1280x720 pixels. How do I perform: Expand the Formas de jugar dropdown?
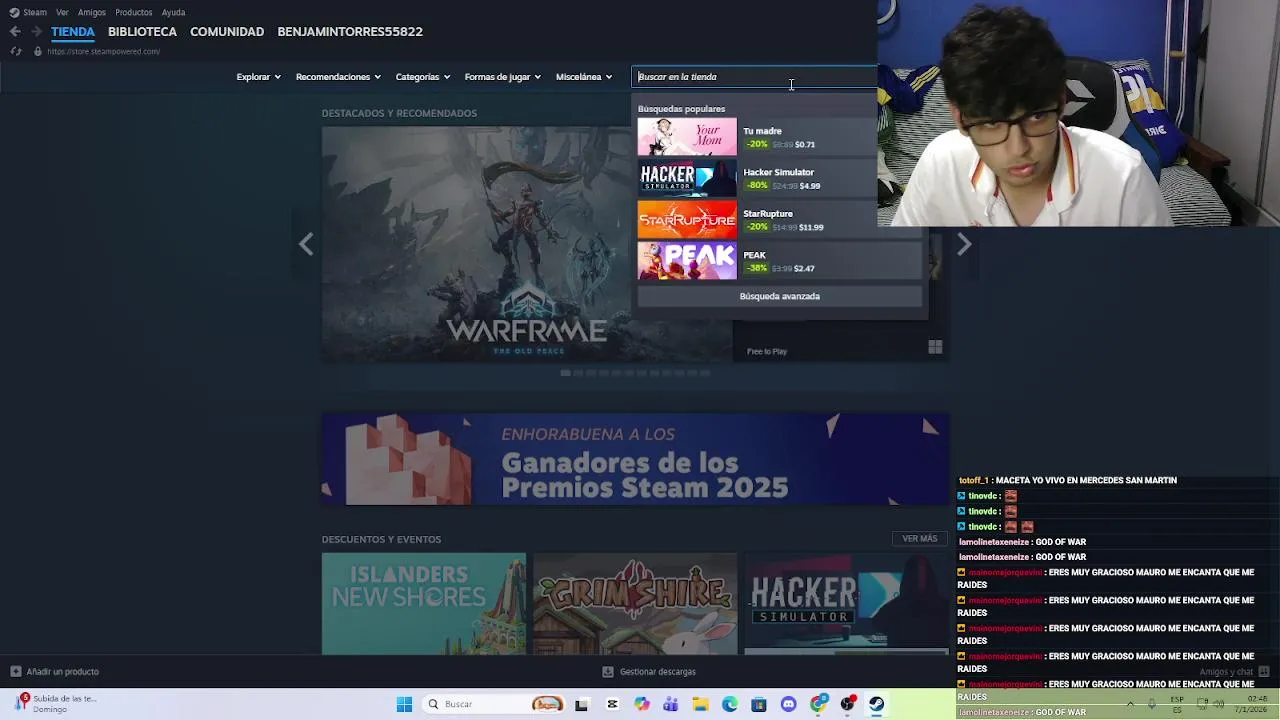pos(502,77)
